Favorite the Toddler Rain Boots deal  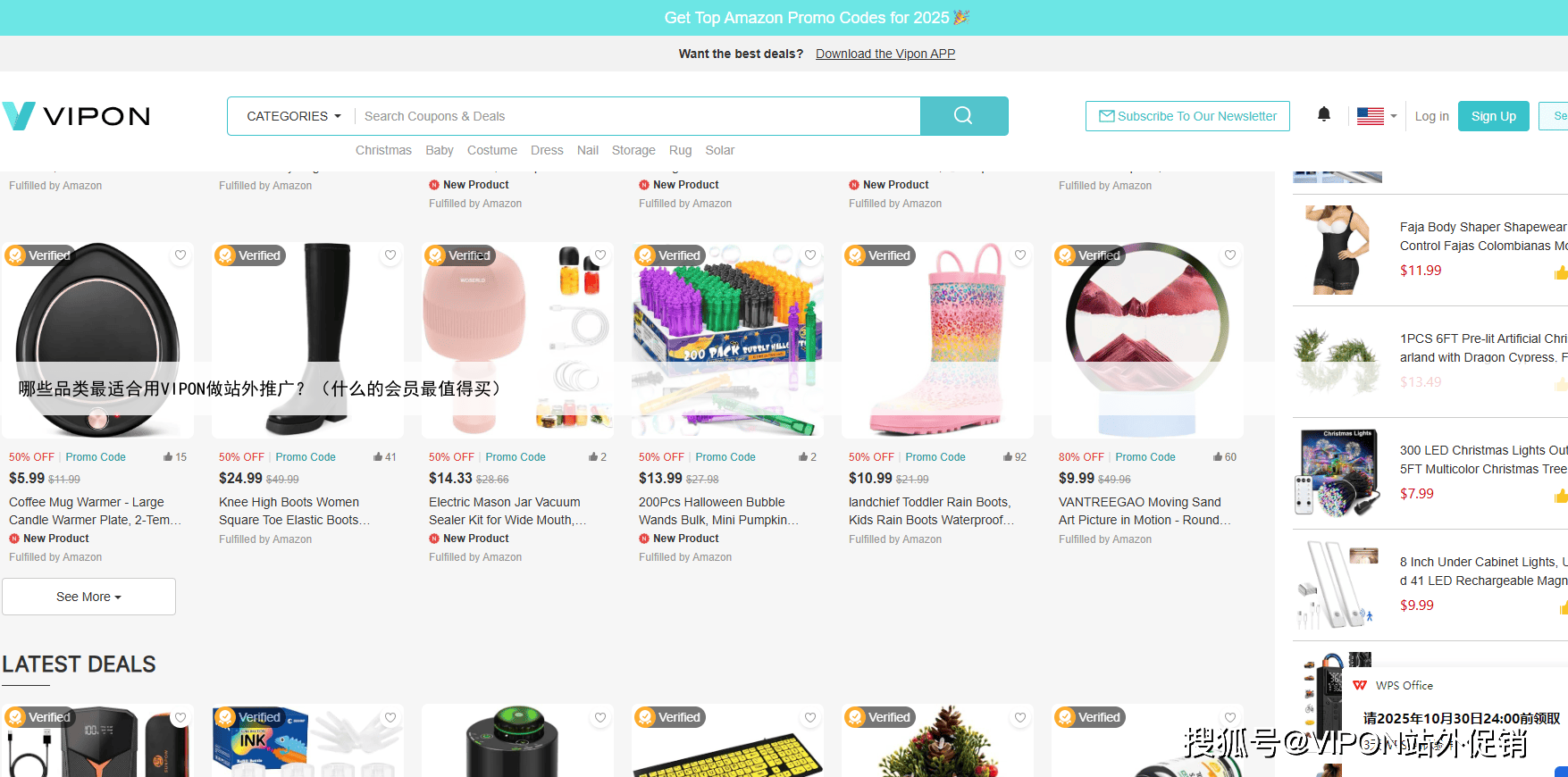pyautogui.click(x=1020, y=255)
